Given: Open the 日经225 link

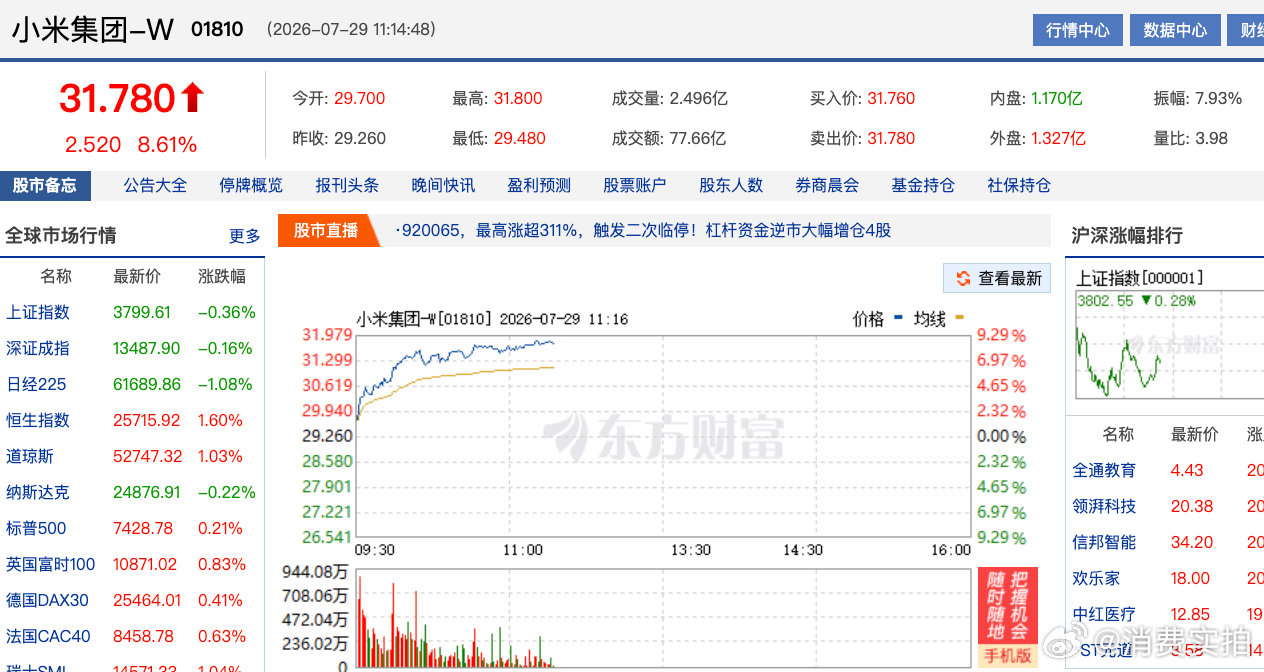Looking at the screenshot, I should click(x=36, y=384).
